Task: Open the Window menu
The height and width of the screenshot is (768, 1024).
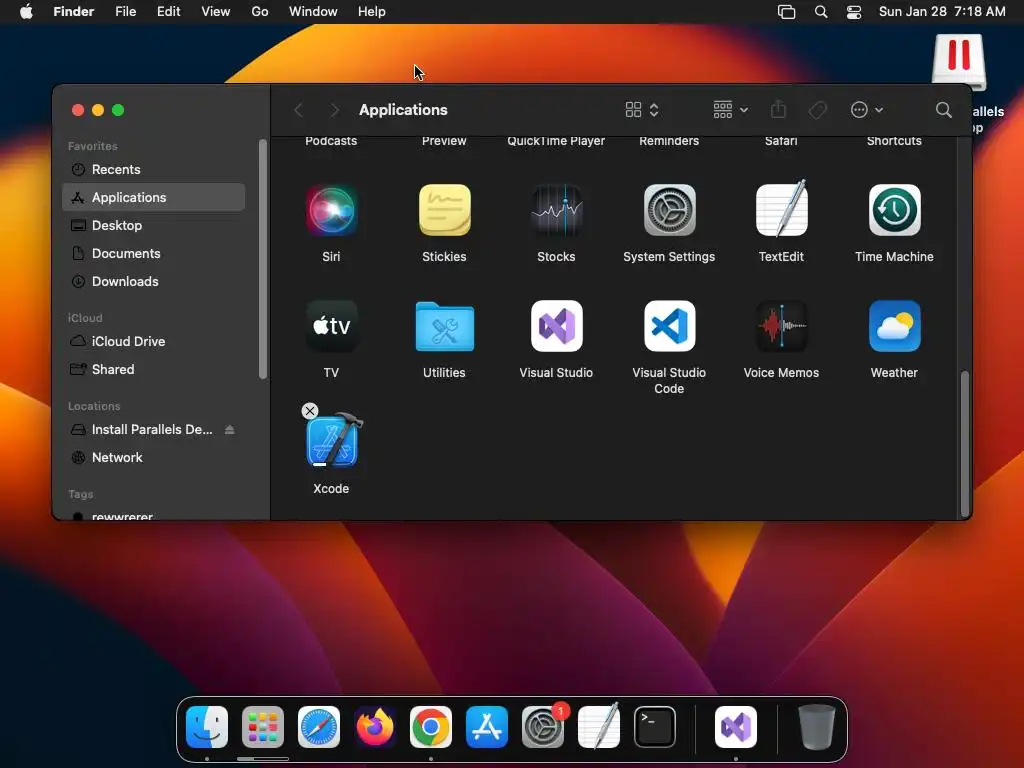Action: click(313, 12)
